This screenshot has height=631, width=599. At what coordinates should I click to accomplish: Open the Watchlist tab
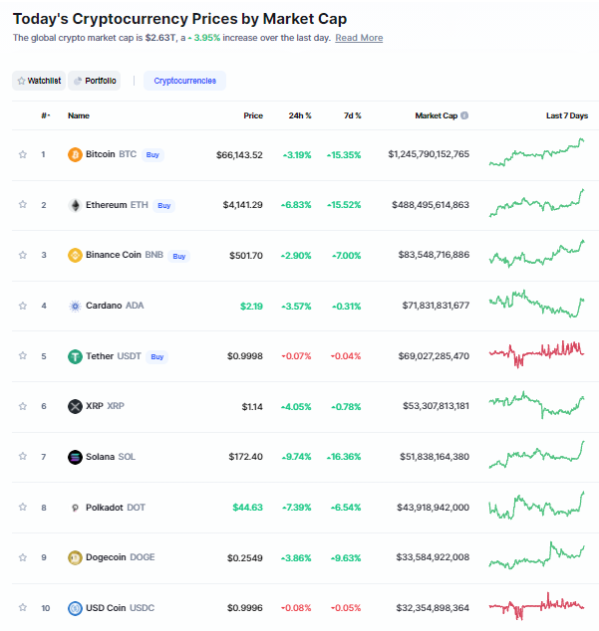click(x=39, y=81)
